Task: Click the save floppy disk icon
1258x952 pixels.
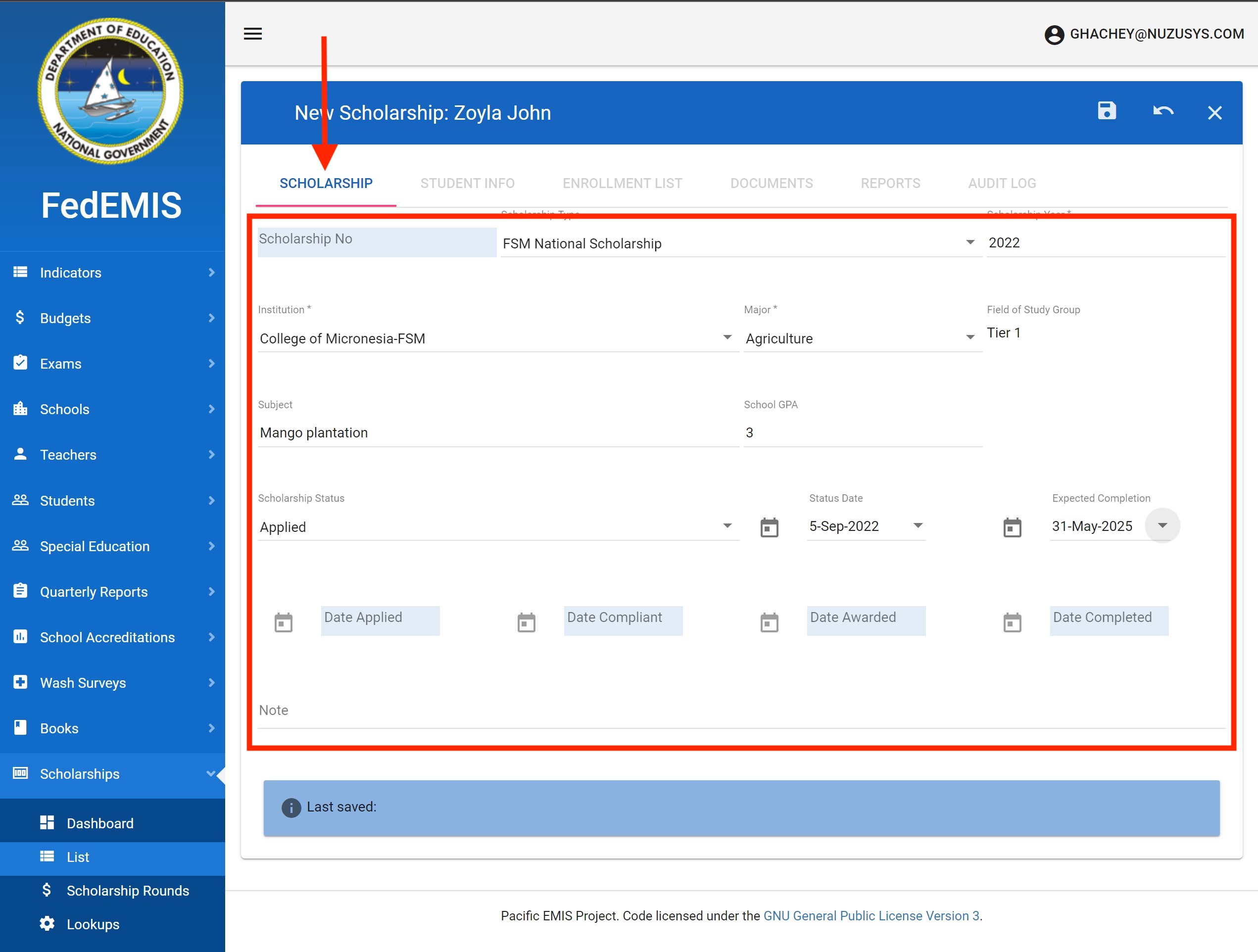Action: click(1106, 111)
